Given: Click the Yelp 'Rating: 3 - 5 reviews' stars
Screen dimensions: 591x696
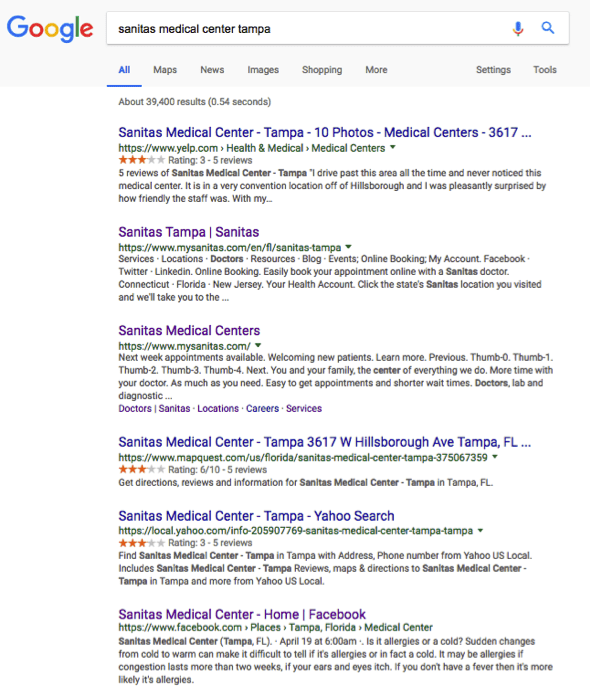Looking at the screenshot, I should pyautogui.click(x=141, y=160).
